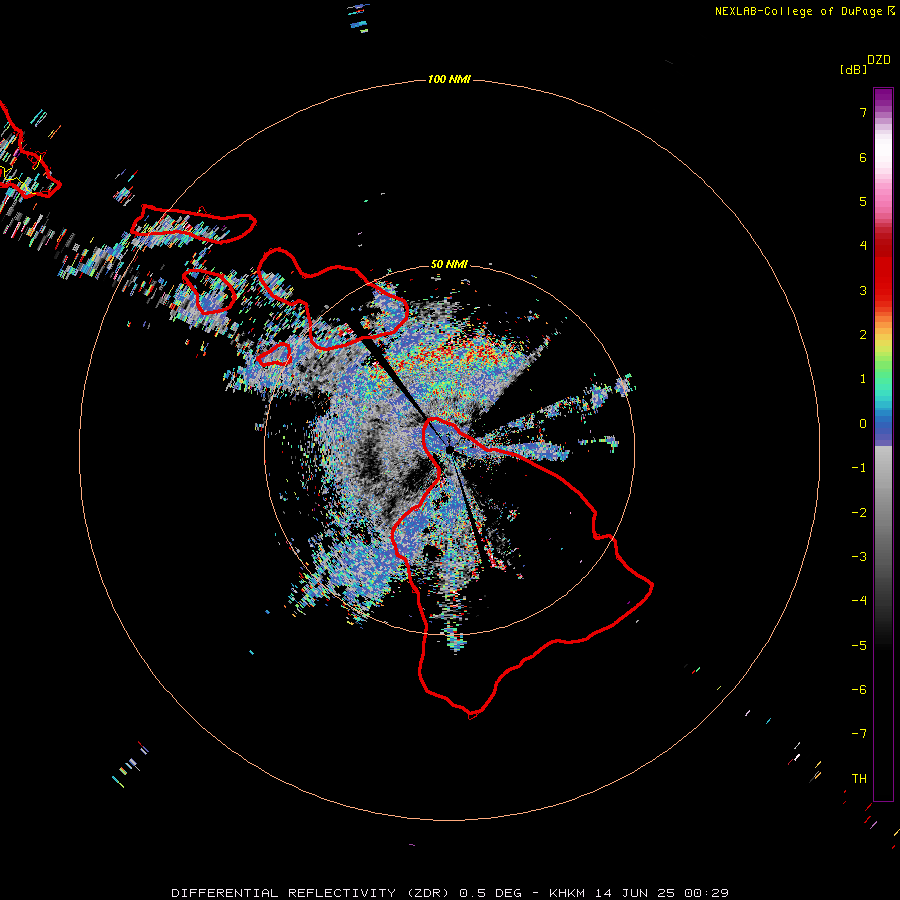900x900 pixels.
Task: Click the 100 NMI range ring label
Action: [x=449, y=79]
